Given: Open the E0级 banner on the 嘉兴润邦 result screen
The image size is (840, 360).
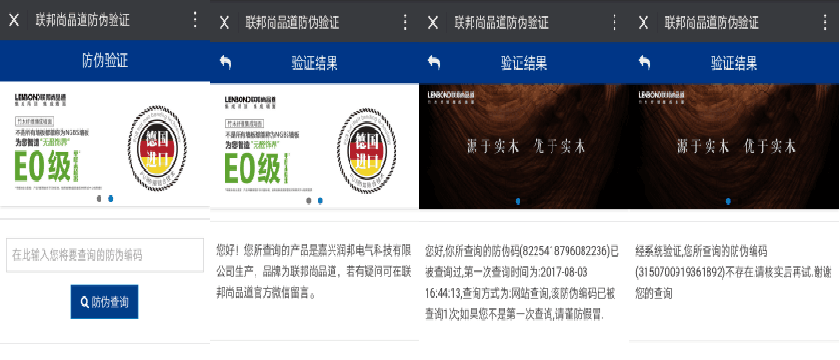Looking at the screenshot, I should (314, 146).
